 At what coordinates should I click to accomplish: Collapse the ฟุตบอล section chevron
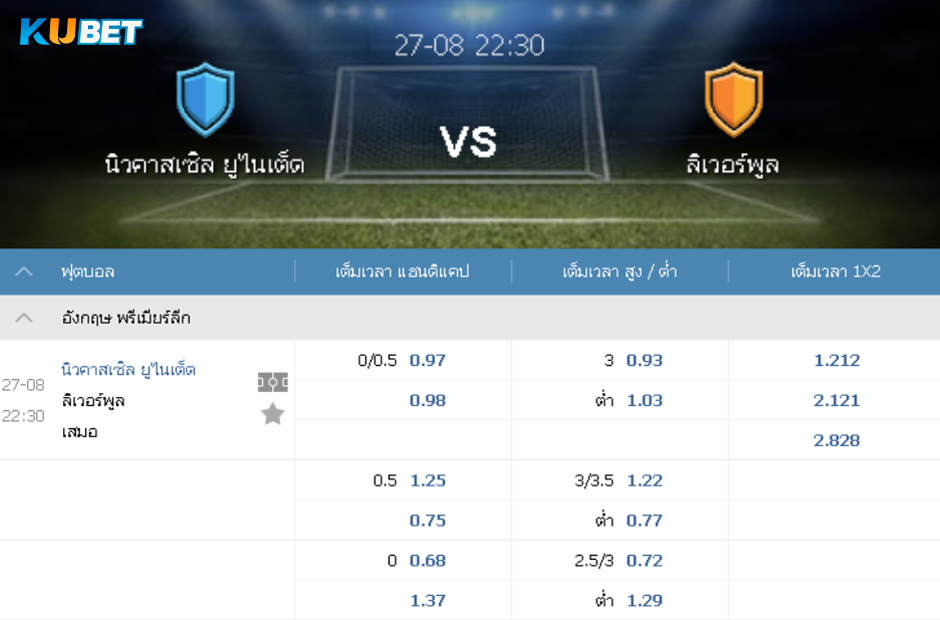point(24,272)
